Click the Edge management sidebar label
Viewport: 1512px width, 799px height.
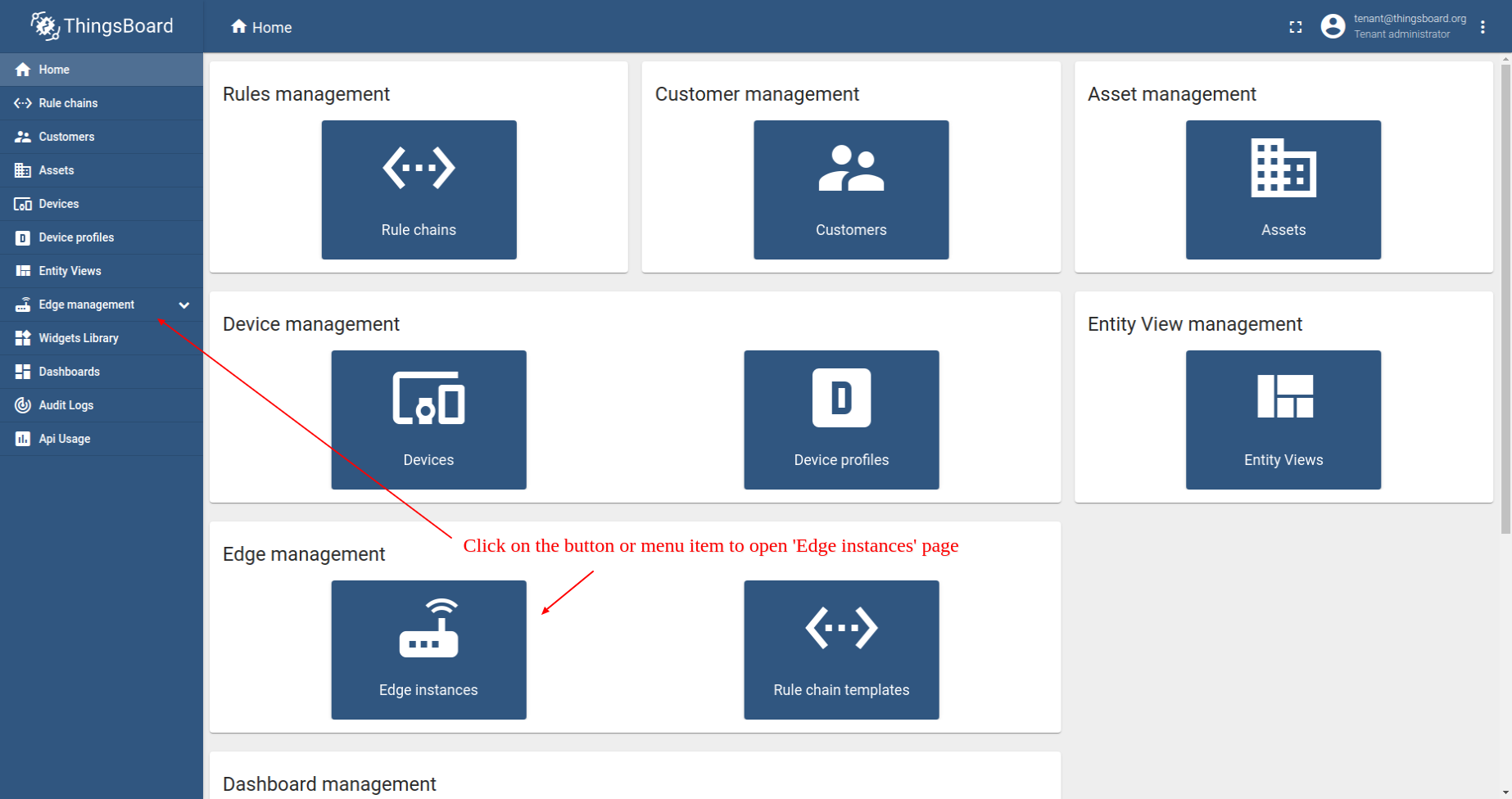(86, 305)
